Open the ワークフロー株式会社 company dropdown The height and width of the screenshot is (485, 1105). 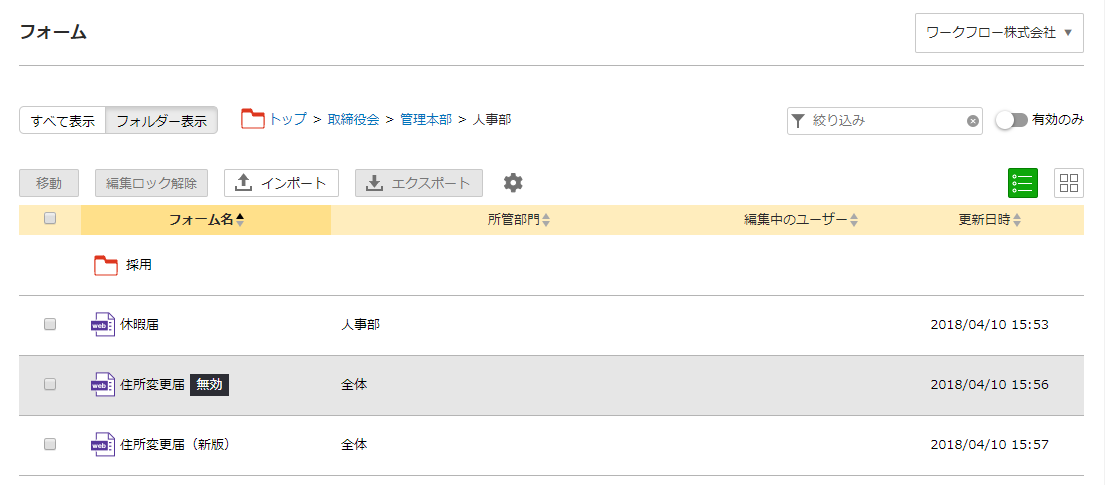(999, 33)
